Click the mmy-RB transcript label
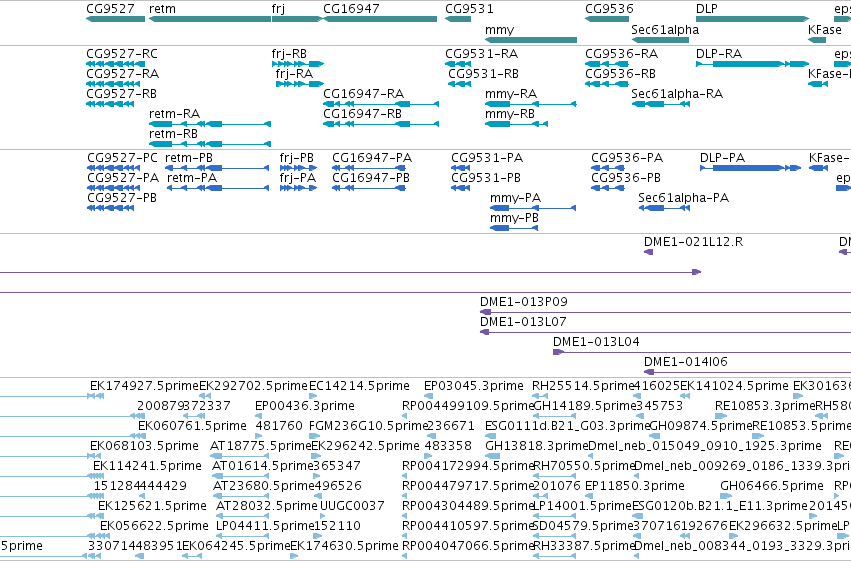The image size is (851, 561). point(510,114)
